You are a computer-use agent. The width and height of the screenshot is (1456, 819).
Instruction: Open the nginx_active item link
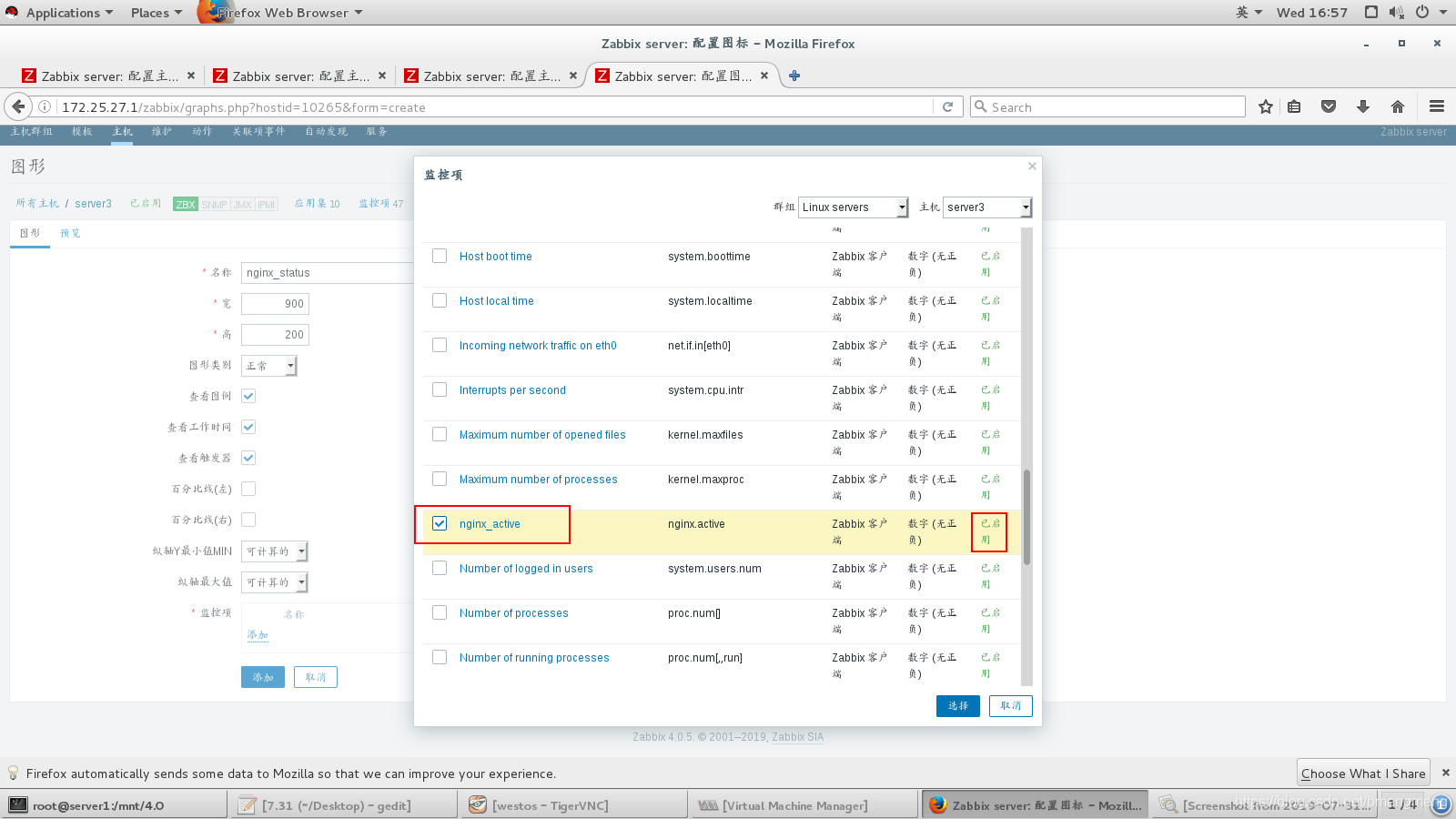pyautogui.click(x=490, y=524)
